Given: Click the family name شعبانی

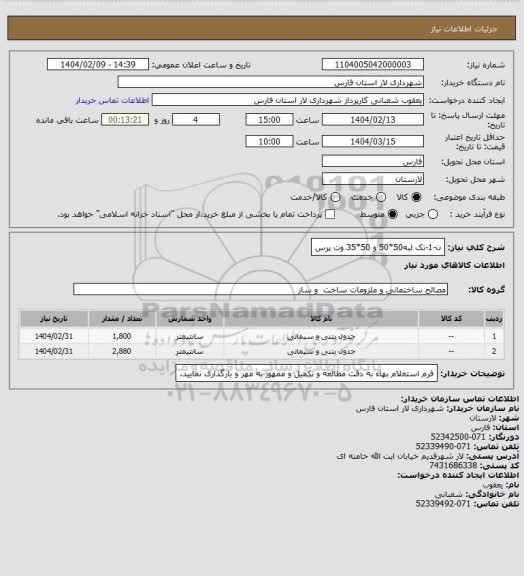Looking at the screenshot, I should click(x=449, y=494).
